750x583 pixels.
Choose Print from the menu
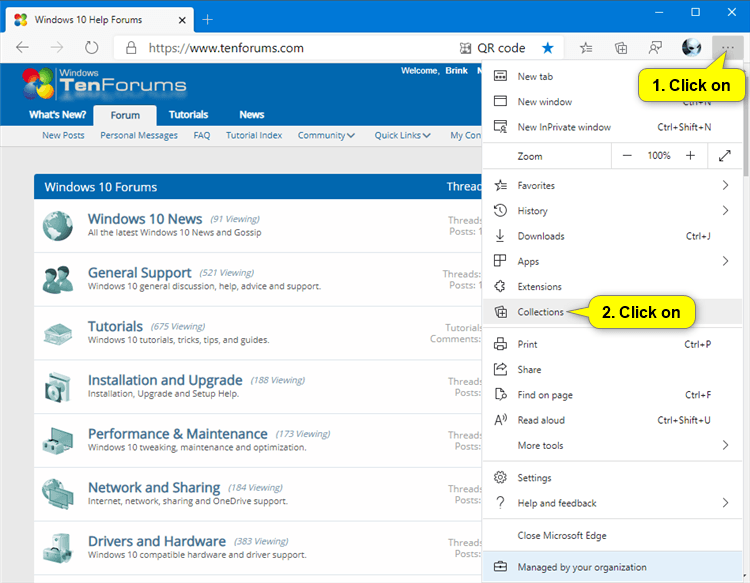[x=612, y=344]
